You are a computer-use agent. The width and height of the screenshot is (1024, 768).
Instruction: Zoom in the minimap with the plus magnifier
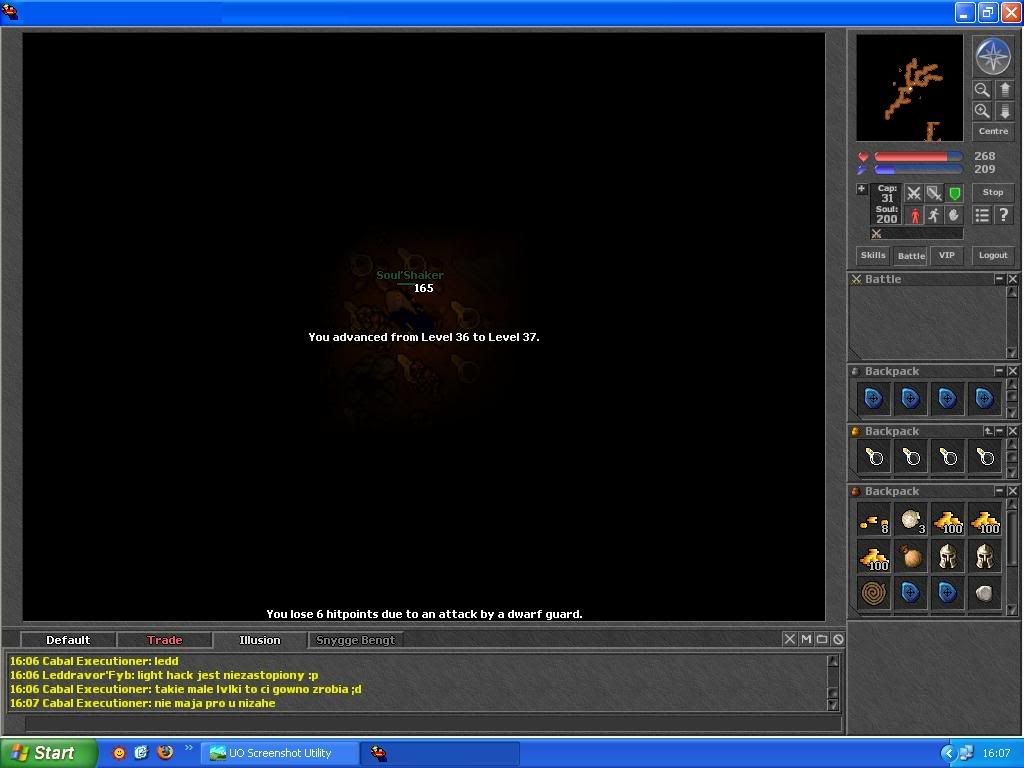click(x=982, y=111)
